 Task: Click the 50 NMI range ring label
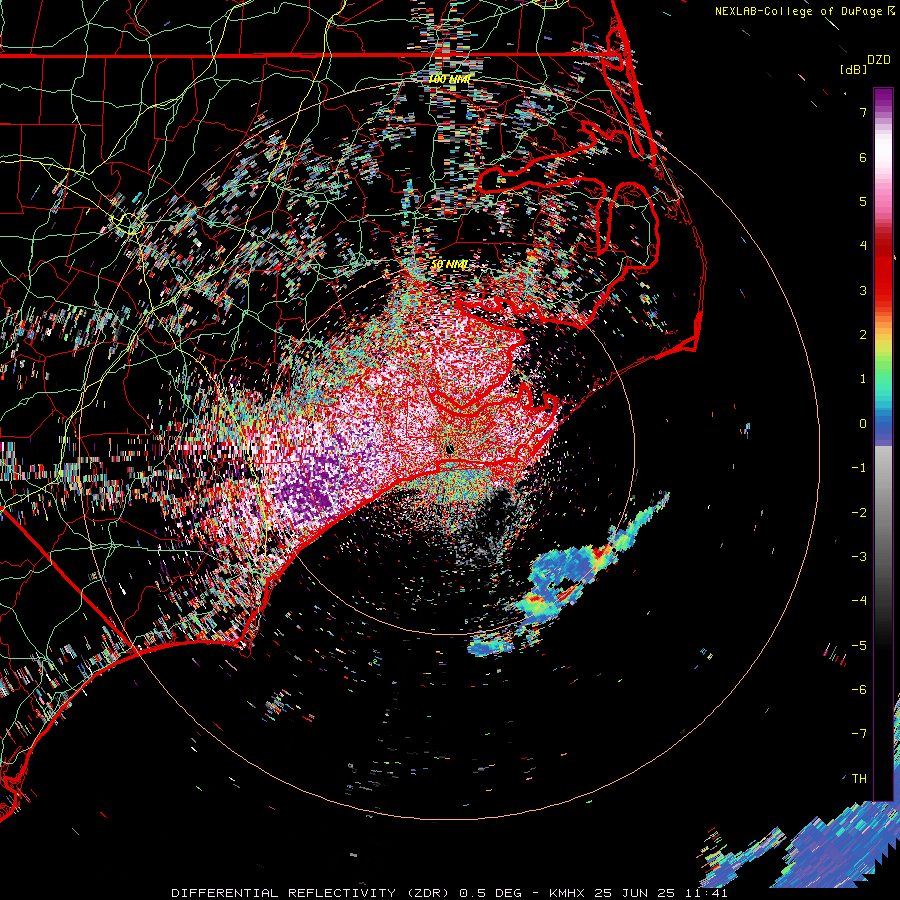(449, 265)
